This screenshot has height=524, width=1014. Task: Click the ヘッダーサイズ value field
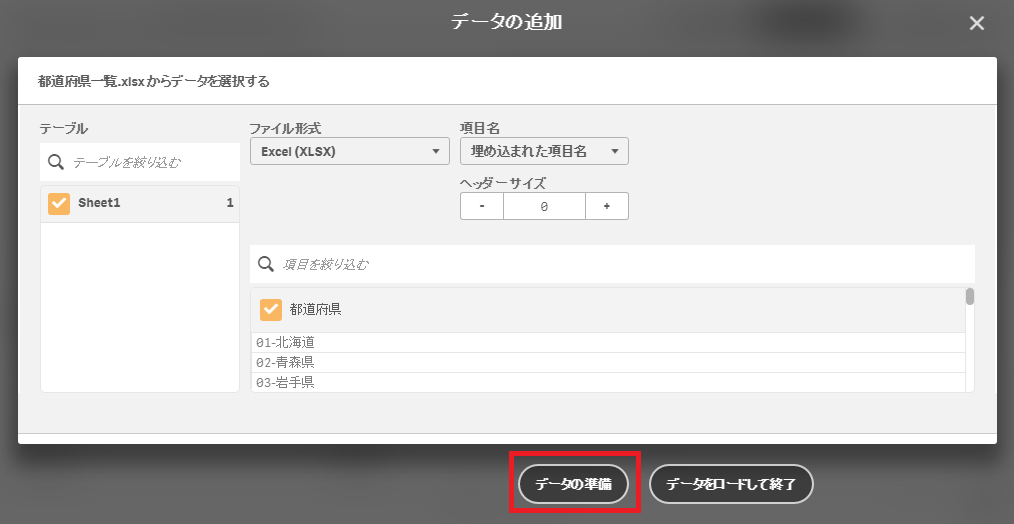[544, 206]
